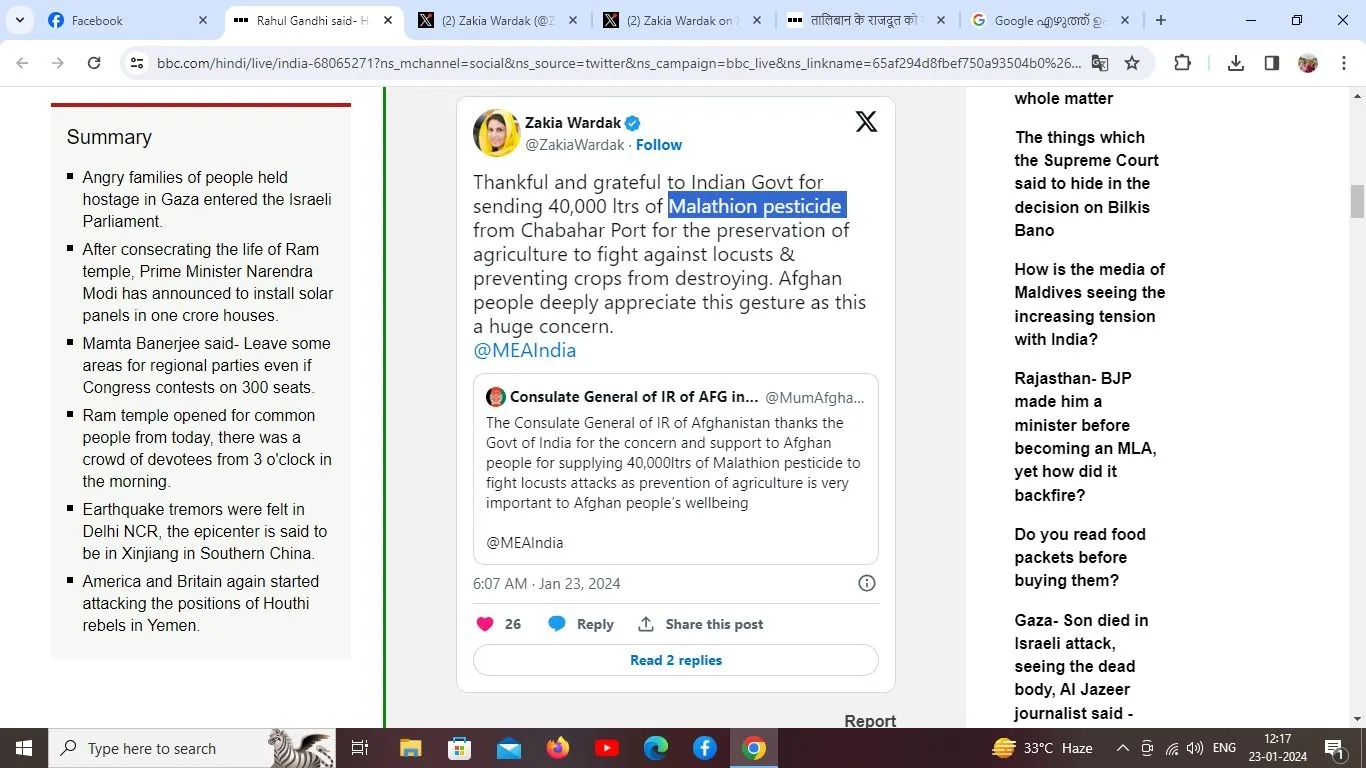The width and height of the screenshot is (1366, 768).
Task: Click Read 2 replies
Action: click(x=676, y=660)
